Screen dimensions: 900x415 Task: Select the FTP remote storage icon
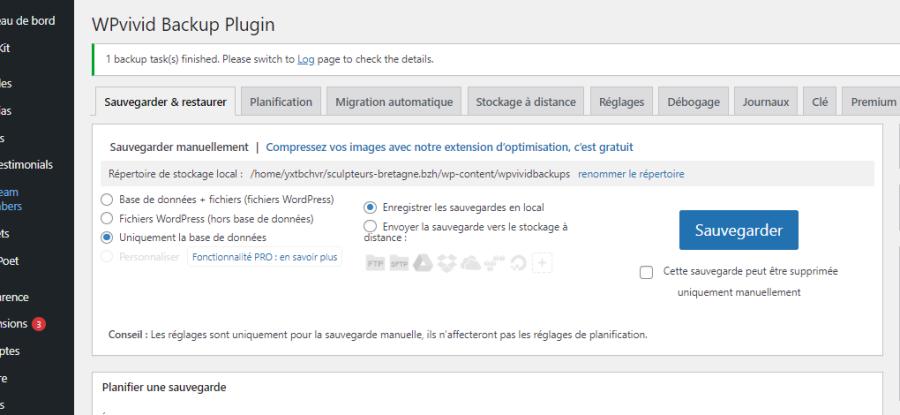tap(376, 264)
